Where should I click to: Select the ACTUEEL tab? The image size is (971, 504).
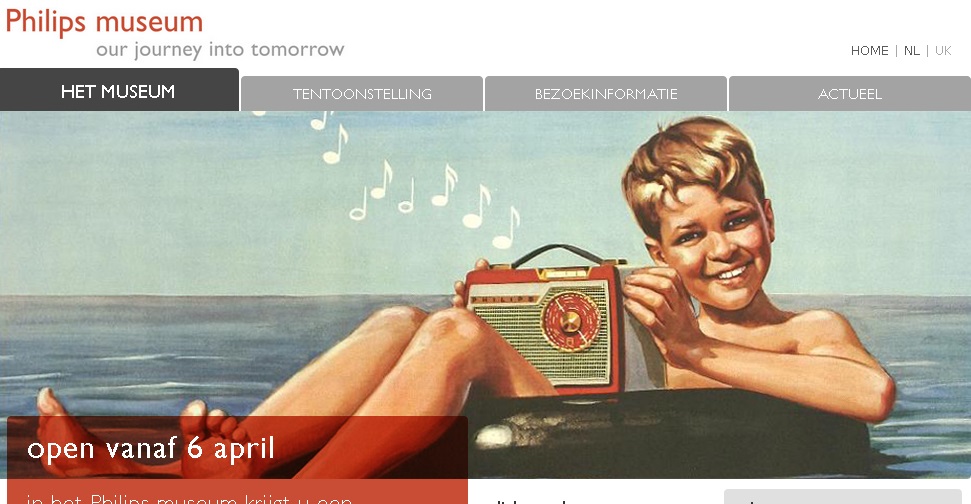850,94
